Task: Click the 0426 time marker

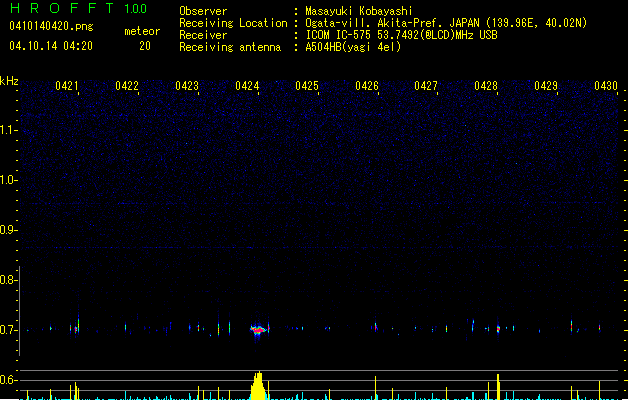Action: tap(367, 86)
